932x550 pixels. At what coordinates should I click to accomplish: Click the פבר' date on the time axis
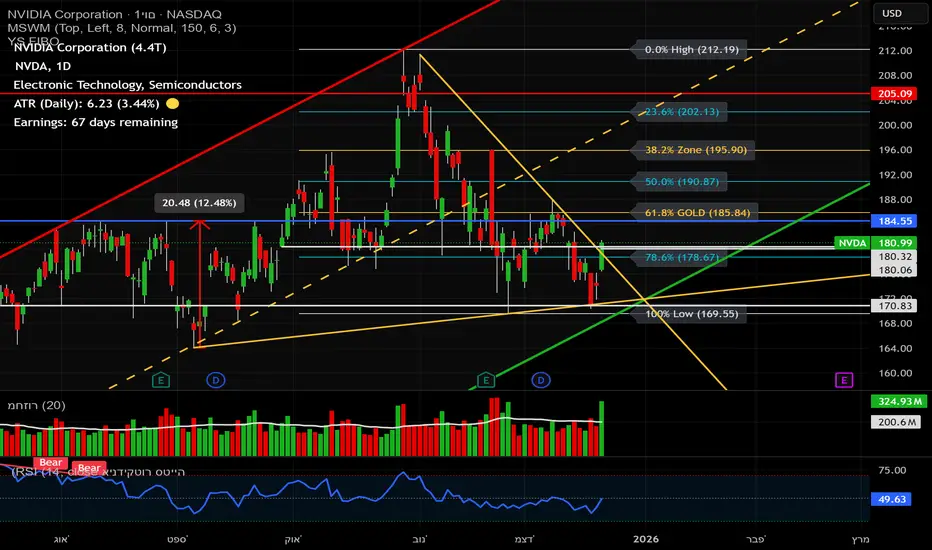[x=756, y=539]
